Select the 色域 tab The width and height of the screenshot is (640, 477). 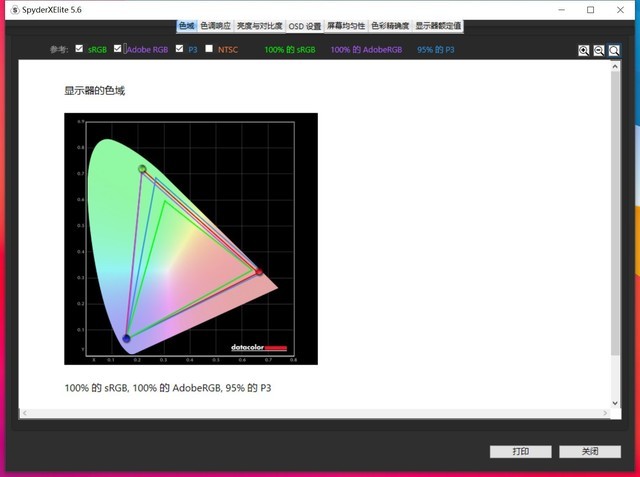tap(187, 26)
